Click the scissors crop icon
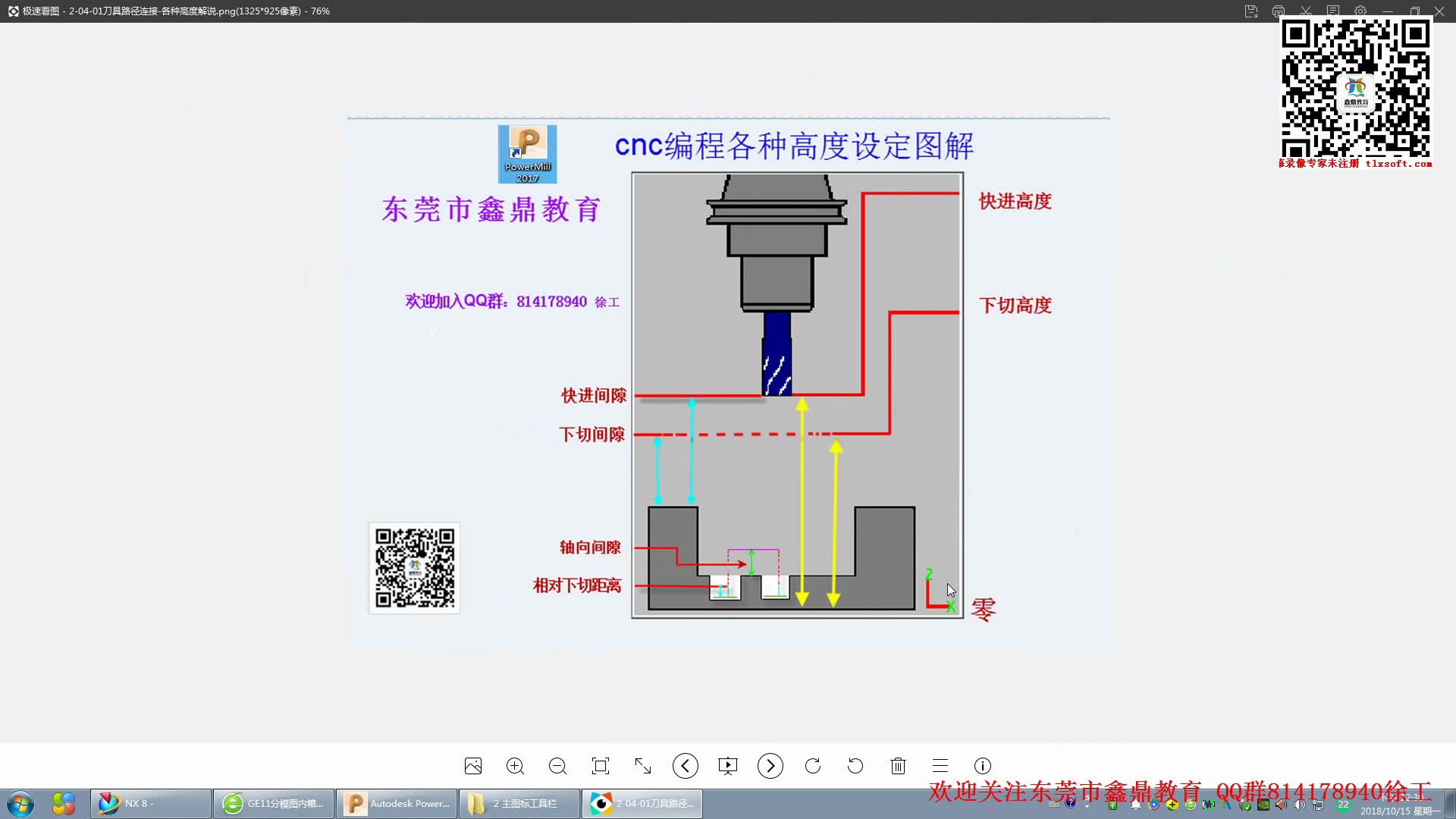Screen dimensions: 1456x819 [x=1306, y=11]
